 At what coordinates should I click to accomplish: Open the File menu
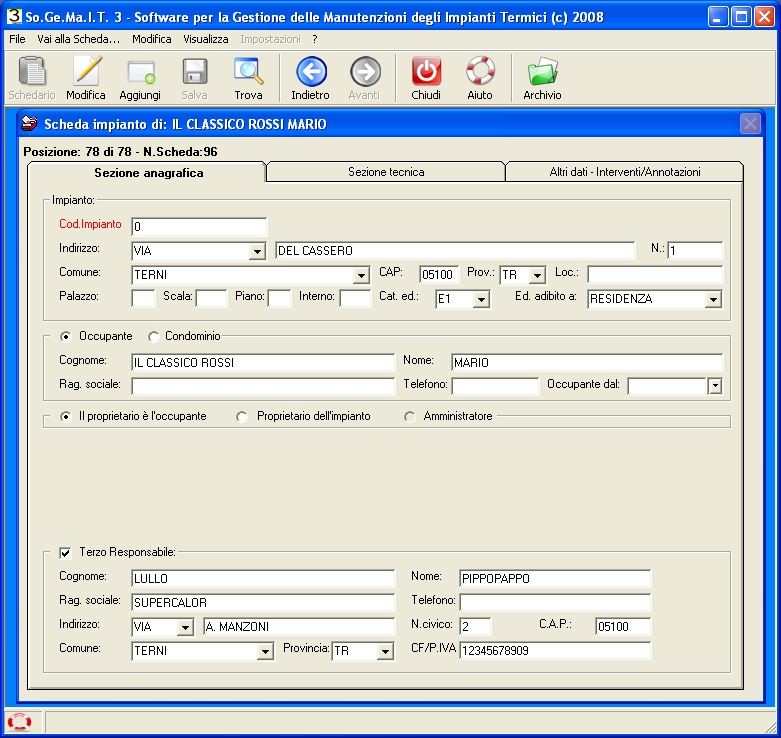17,39
